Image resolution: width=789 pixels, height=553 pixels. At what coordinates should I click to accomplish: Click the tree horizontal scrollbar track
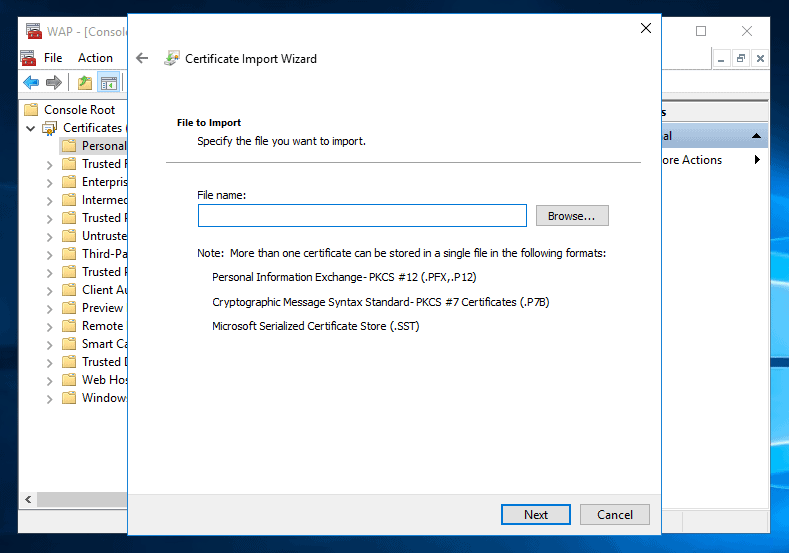tap(82, 499)
